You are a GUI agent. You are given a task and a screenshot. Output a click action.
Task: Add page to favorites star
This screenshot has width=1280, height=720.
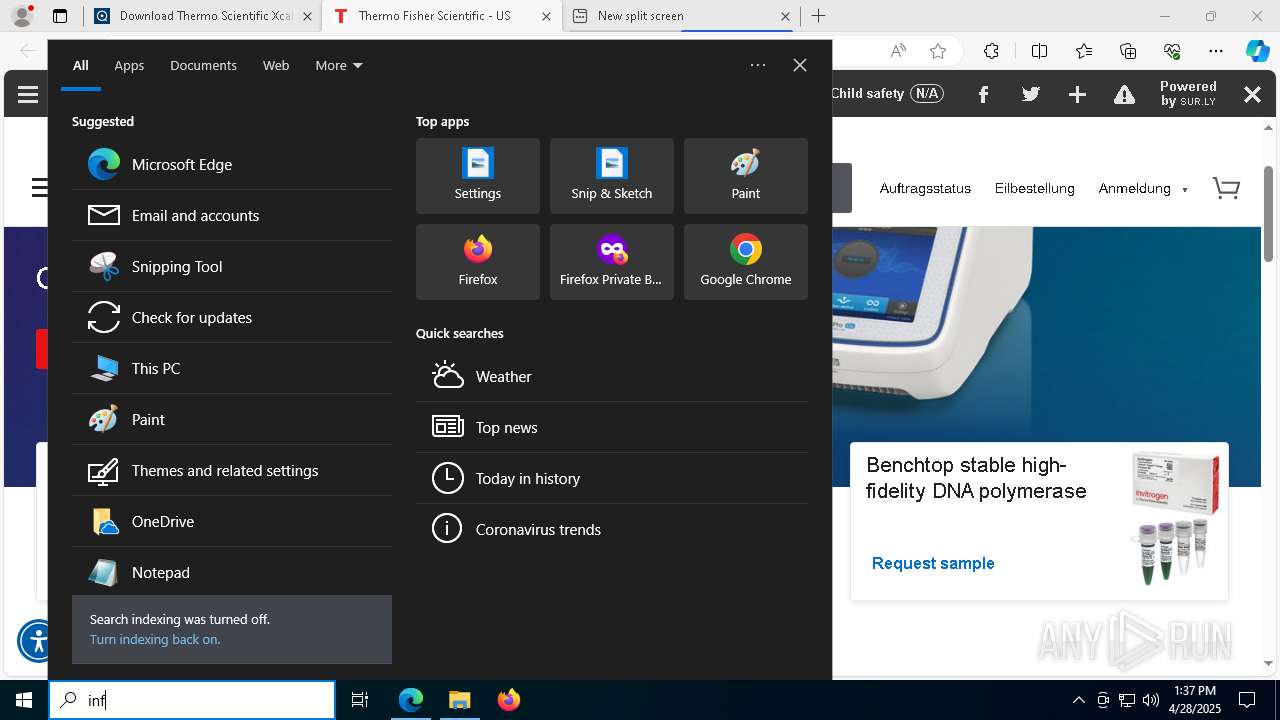937,51
